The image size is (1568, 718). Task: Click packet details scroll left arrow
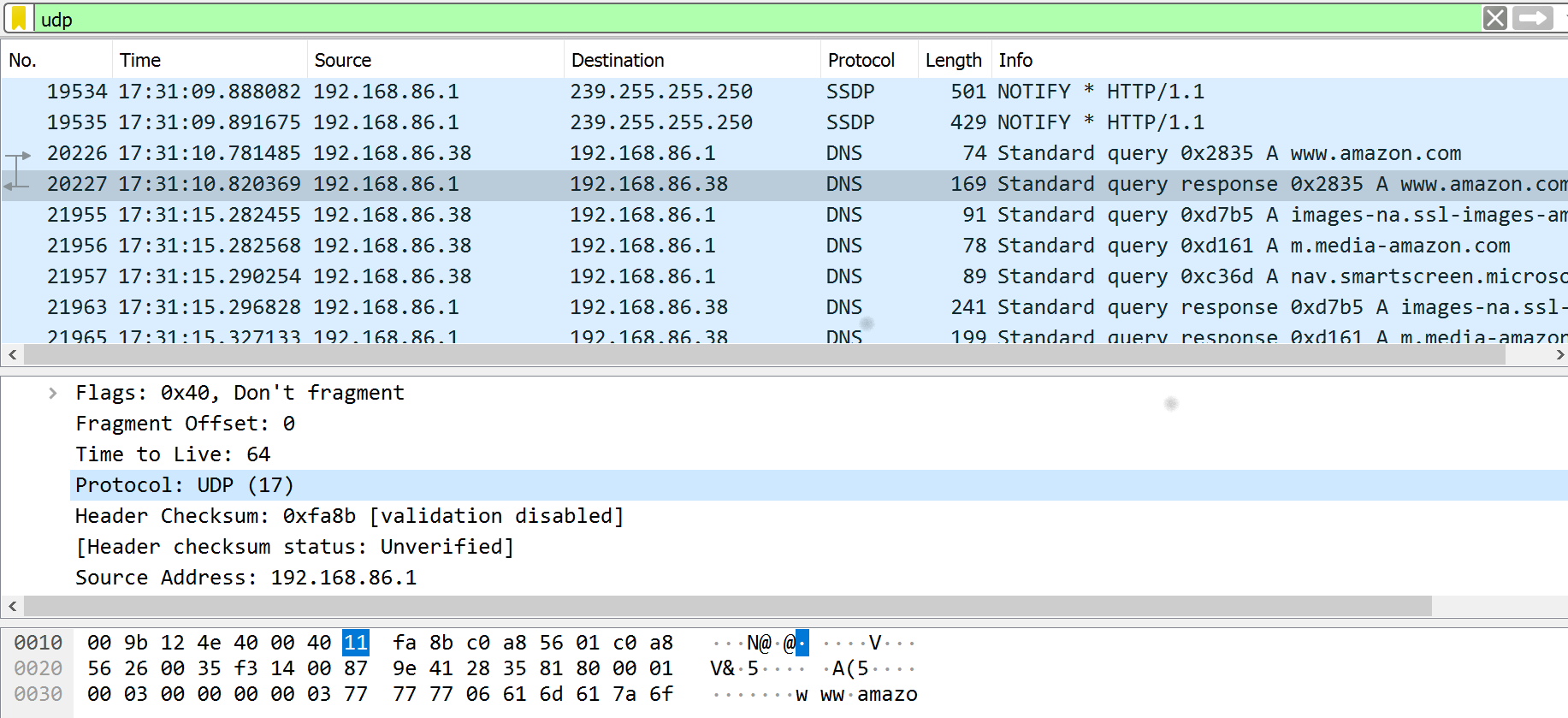(x=12, y=606)
